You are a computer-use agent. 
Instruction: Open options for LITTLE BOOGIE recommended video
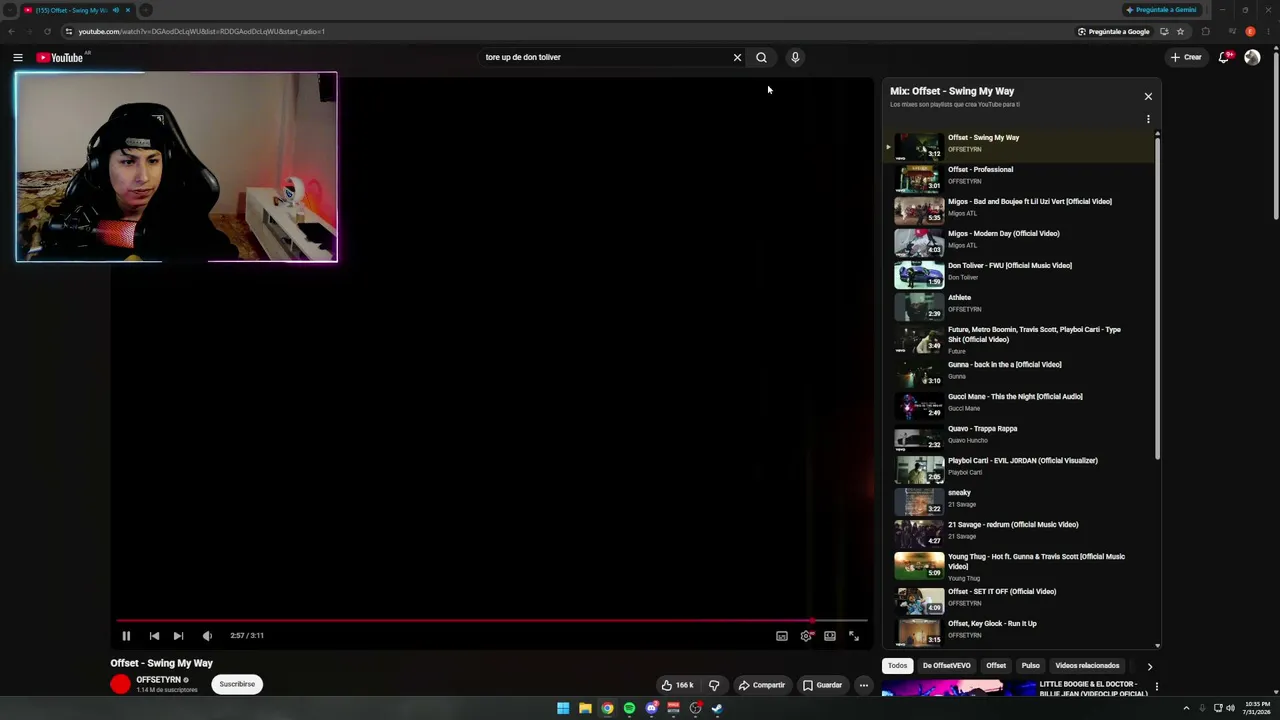(1157, 687)
